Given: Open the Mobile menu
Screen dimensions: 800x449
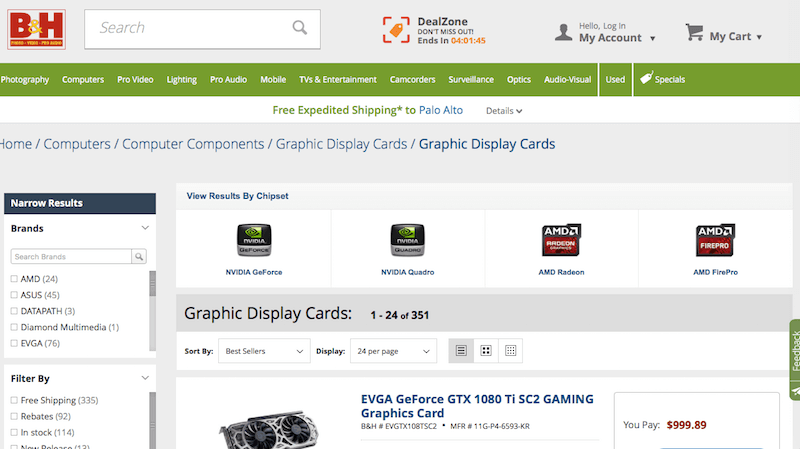Looking at the screenshot, I should [x=273, y=80].
